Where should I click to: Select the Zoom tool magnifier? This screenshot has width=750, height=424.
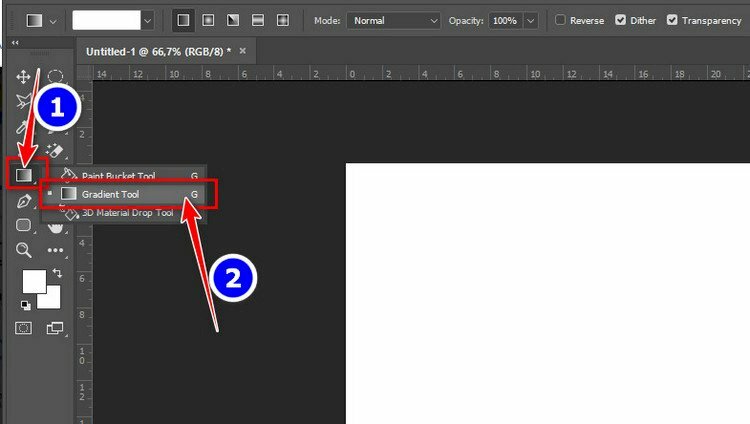24,250
